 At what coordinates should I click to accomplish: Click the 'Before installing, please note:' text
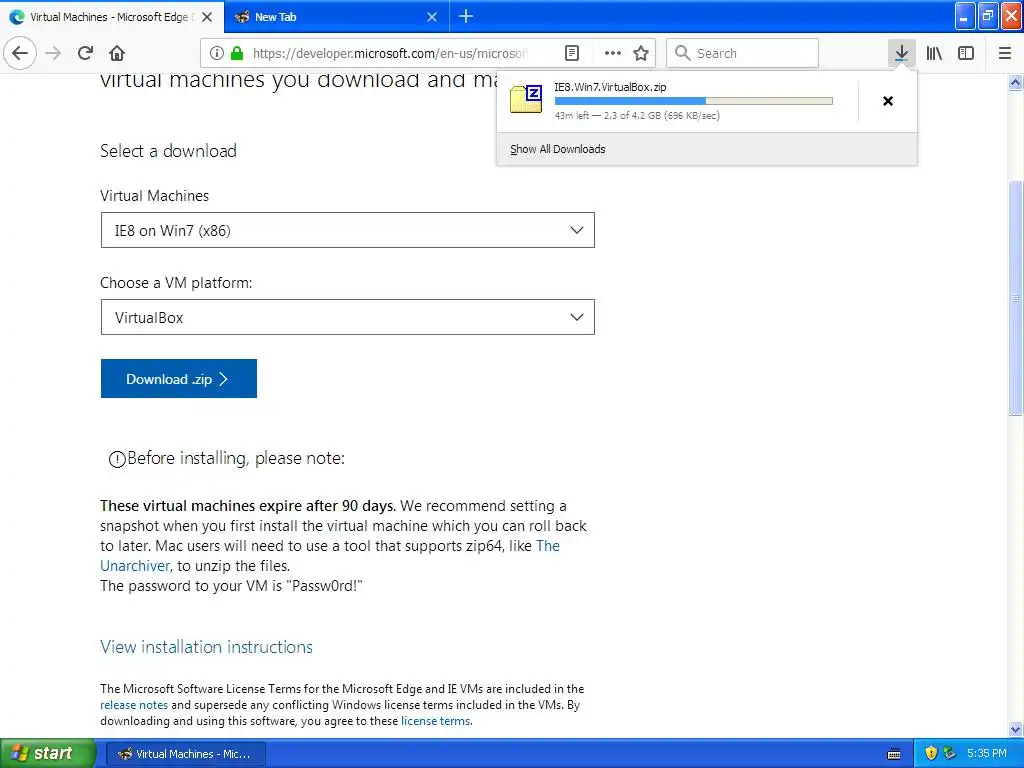point(236,458)
